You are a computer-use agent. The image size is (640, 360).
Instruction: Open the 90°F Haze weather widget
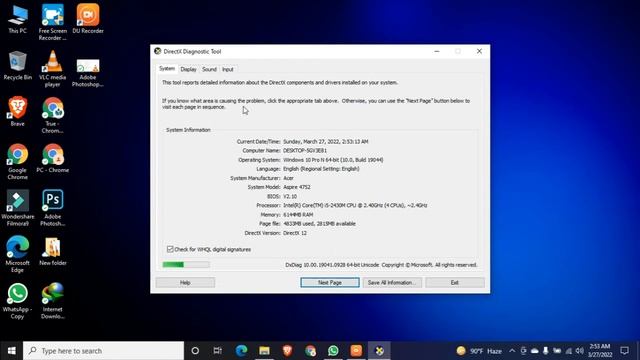(x=479, y=351)
